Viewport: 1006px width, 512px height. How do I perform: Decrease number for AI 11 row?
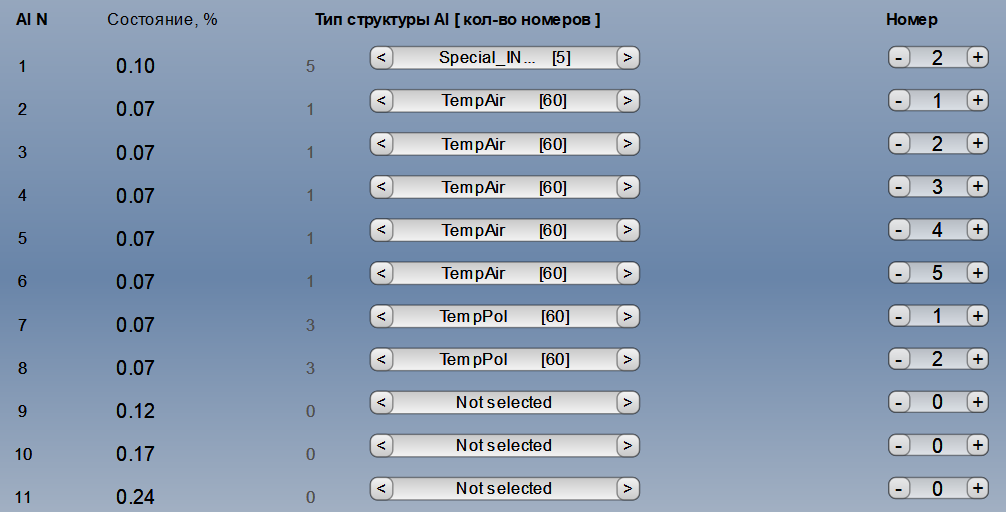click(899, 488)
